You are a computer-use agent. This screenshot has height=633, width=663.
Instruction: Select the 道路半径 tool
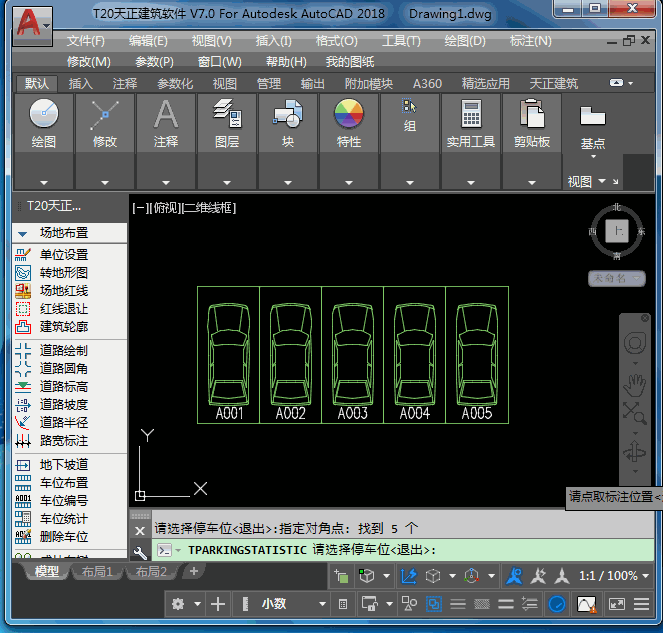pos(64,422)
